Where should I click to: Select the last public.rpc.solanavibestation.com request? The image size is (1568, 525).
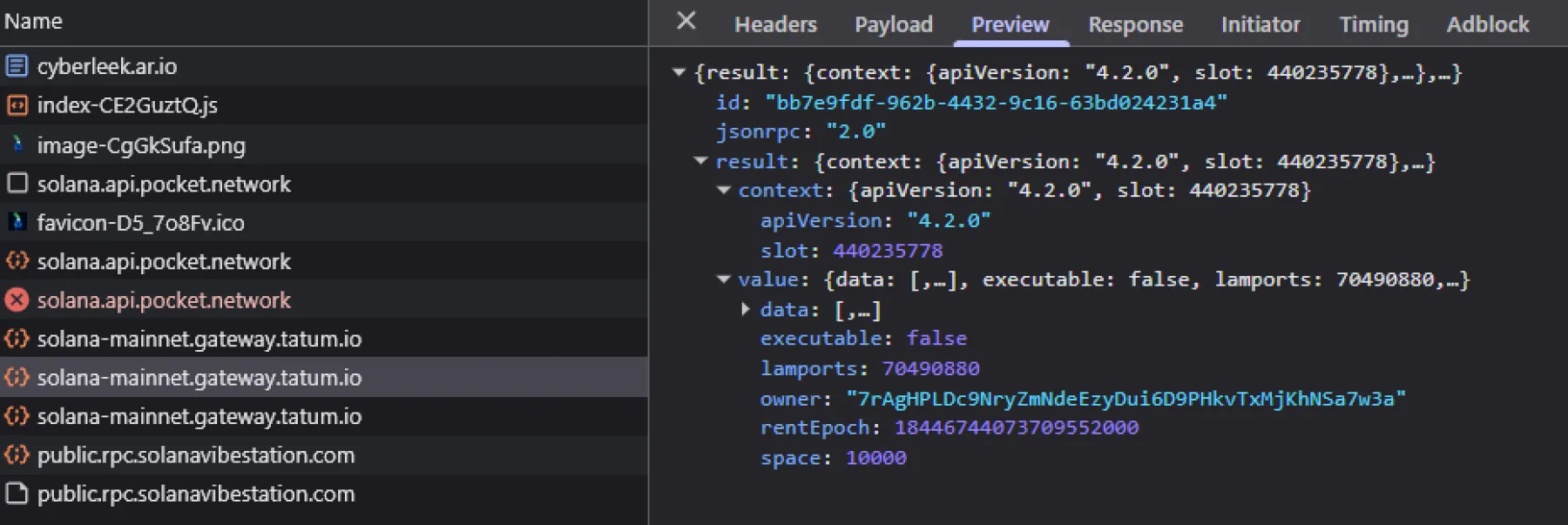click(324, 494)
